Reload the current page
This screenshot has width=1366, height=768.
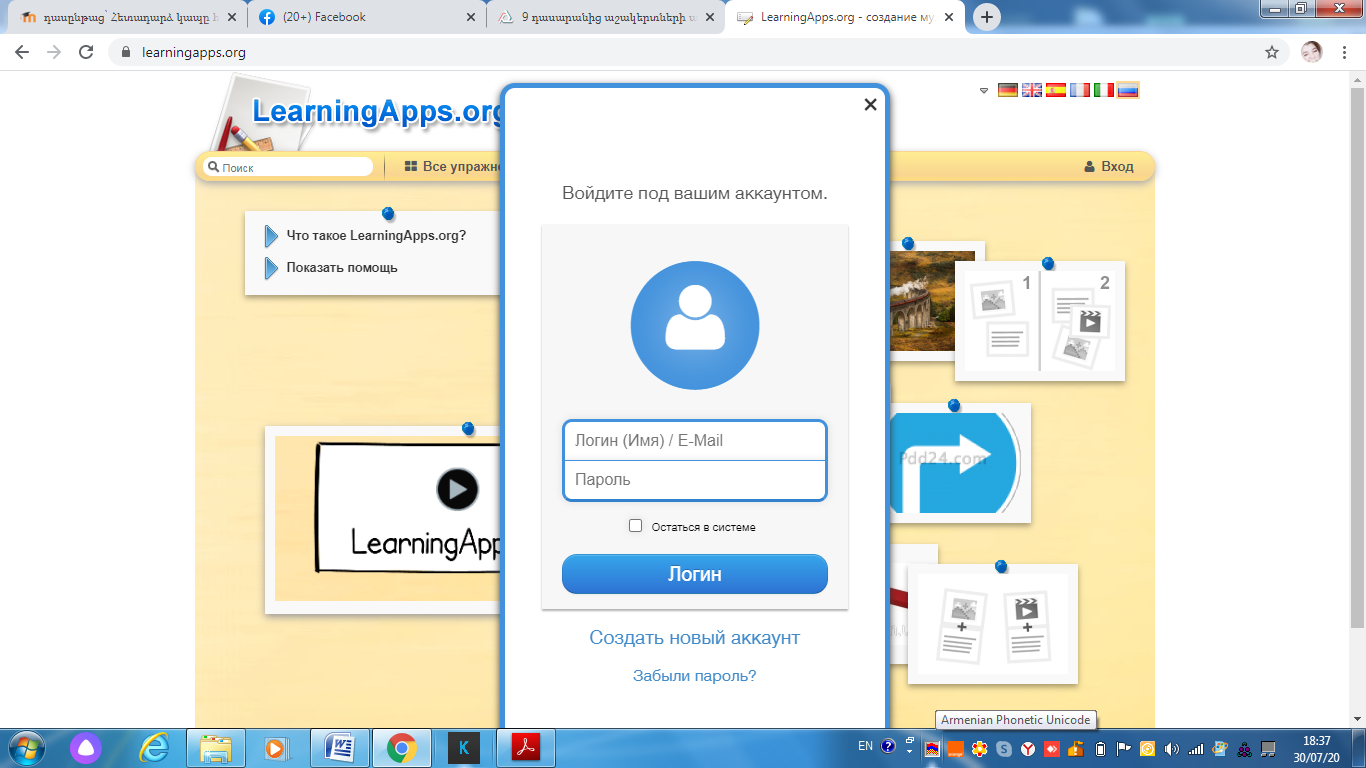pos(86,52)
